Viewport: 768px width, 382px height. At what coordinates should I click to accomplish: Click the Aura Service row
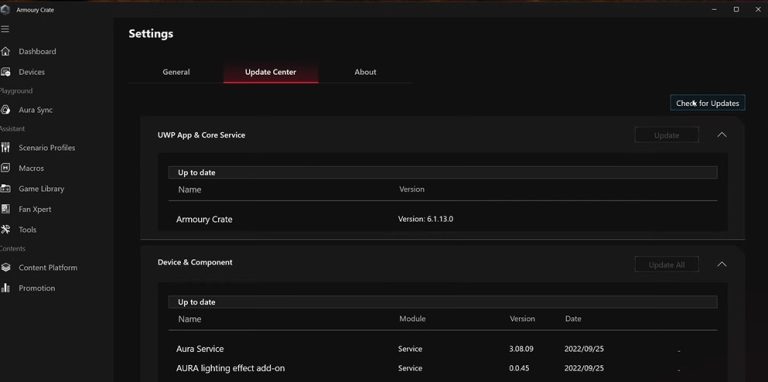[443, 349]
